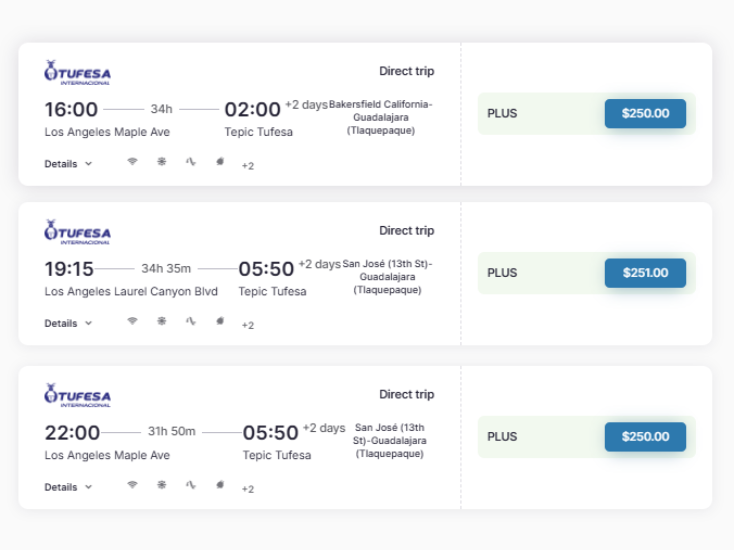This screenshot has height=550, width=734.
Task: Click the Bakersfield California-Guadalajara route label
Action: point(381,117)
